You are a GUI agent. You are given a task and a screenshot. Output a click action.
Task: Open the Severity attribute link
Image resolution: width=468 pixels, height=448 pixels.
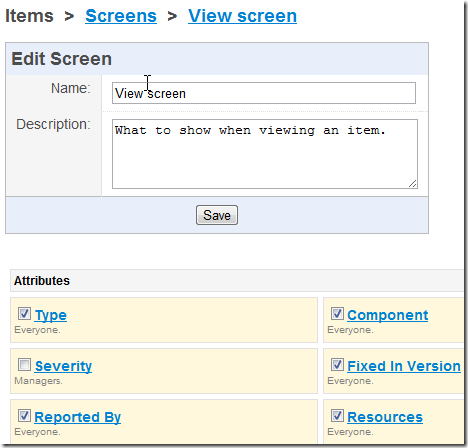(x=63, y=366)
